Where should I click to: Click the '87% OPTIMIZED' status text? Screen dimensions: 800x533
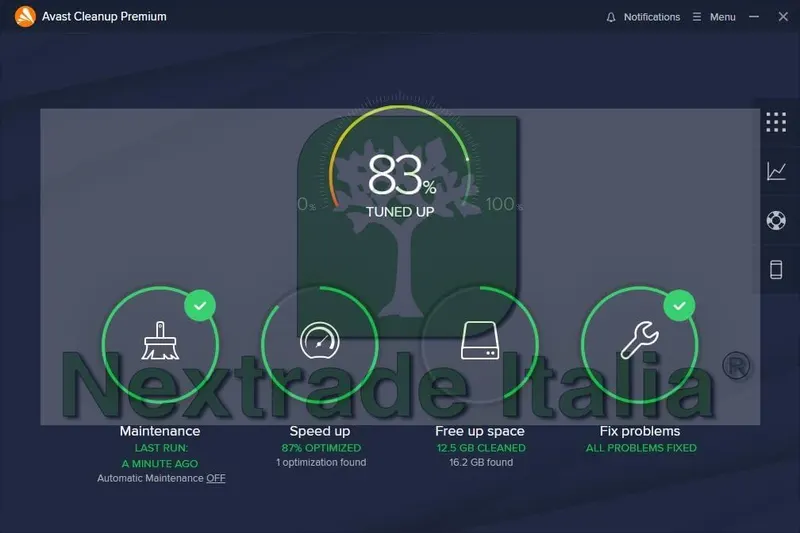tap(321, 448)
